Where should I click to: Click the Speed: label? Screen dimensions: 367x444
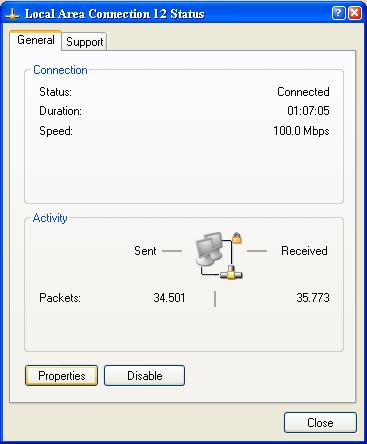pyautogui.click(x=56, y=130)
